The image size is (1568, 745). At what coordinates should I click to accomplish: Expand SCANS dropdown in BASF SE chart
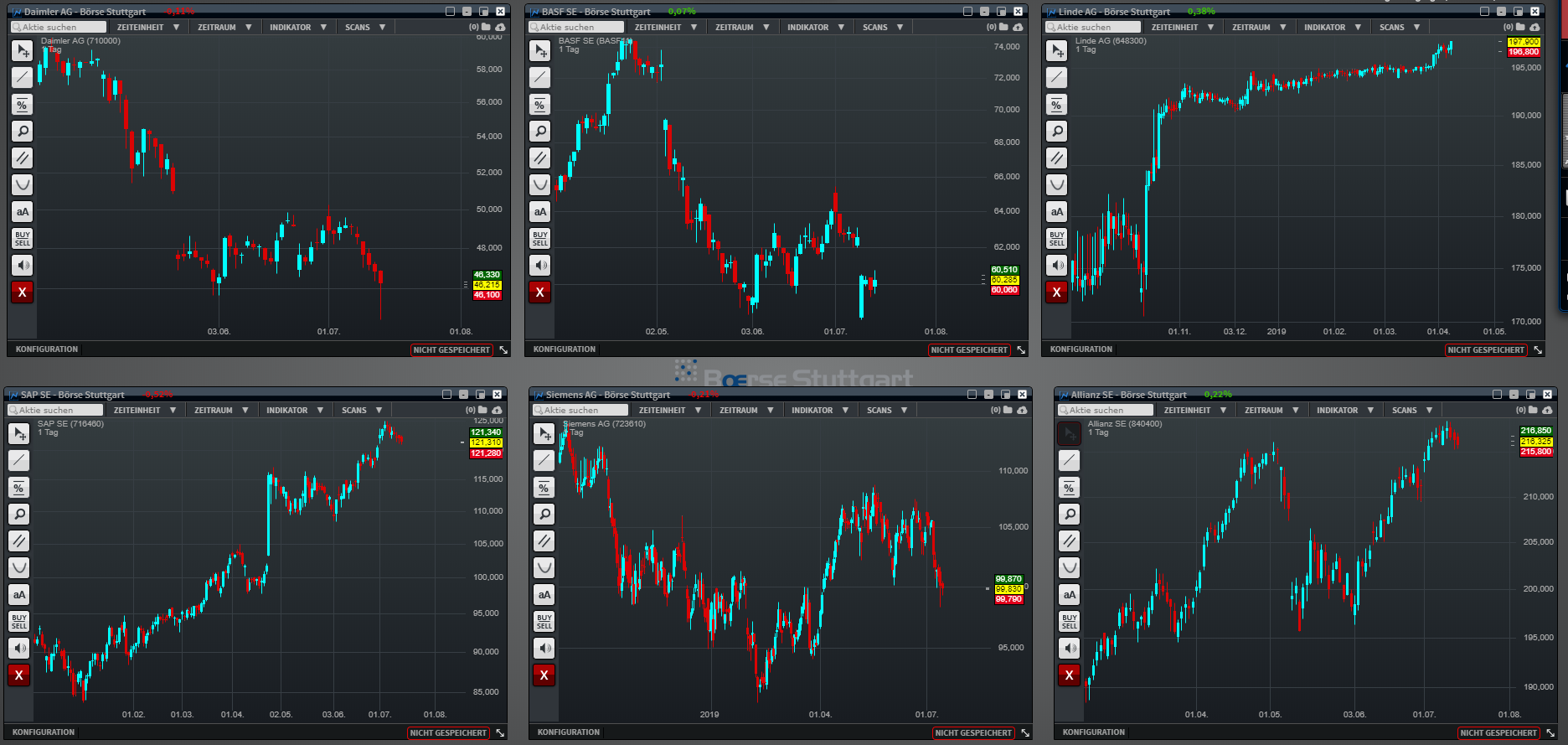tap(883, 27)
